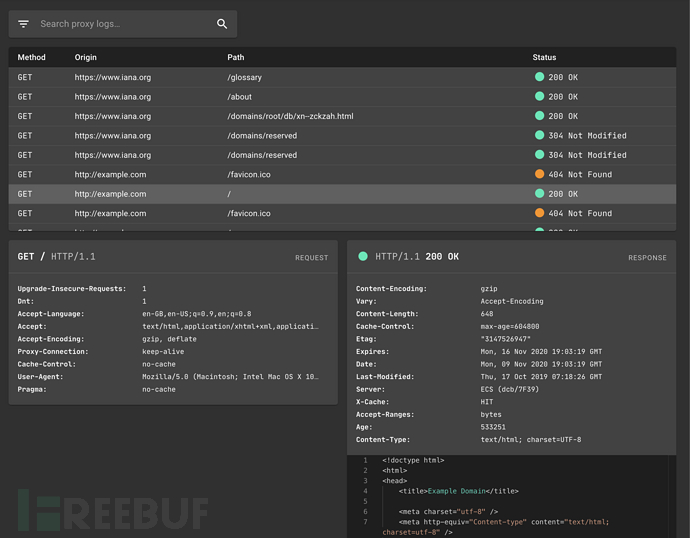Sort by the Status column header
The height and width of the screenshot is (538, 690).
(544, 57)
